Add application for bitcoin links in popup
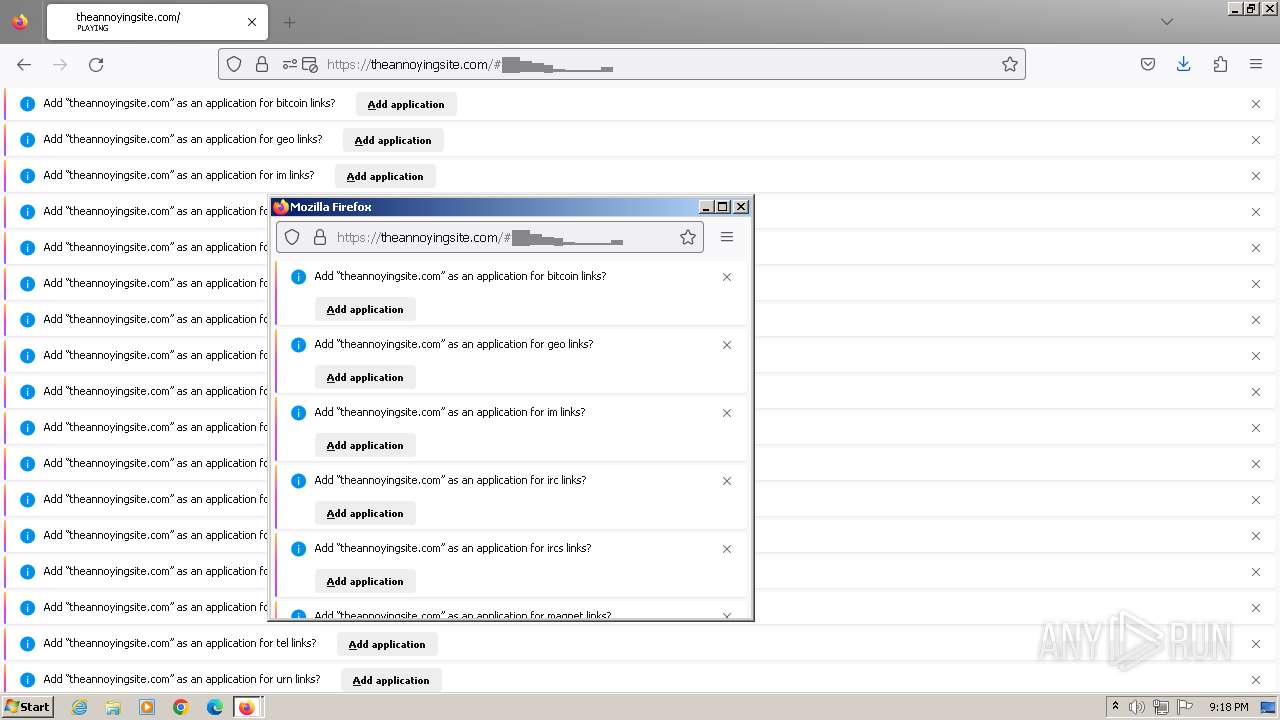Screen dimensions: 1280x720 (x=365, y=309)
